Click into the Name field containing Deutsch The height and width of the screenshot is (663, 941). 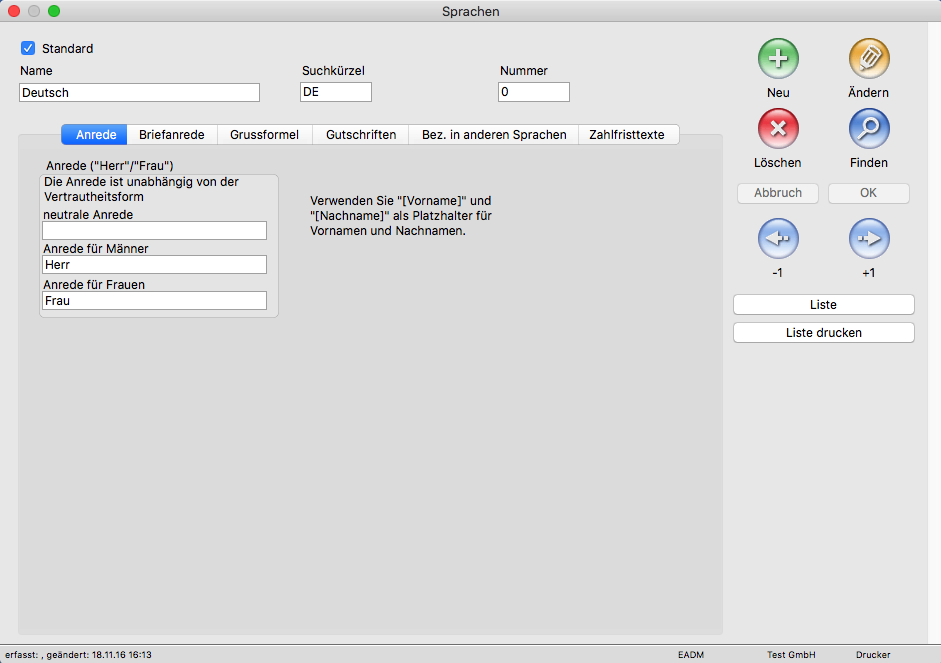[139, 92]
